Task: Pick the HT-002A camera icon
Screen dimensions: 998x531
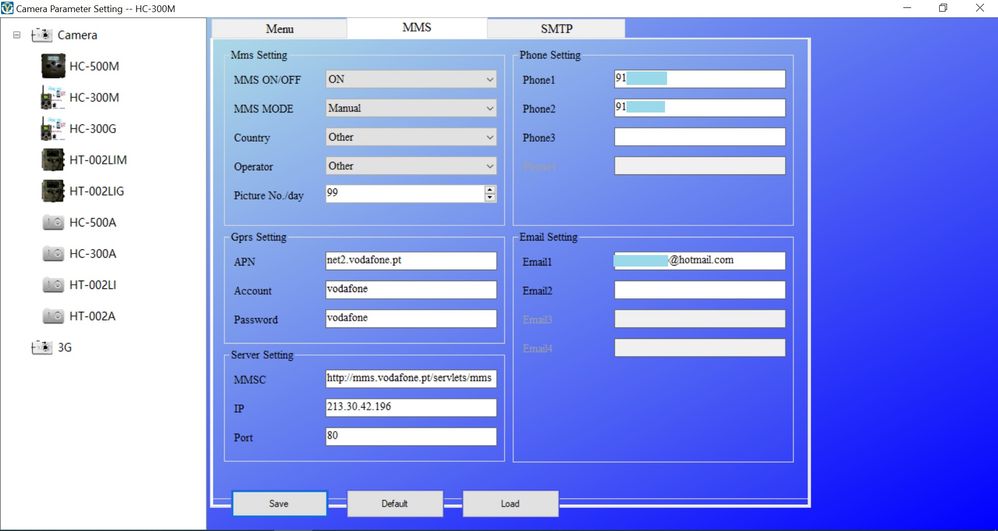Action: click(52, 316)
